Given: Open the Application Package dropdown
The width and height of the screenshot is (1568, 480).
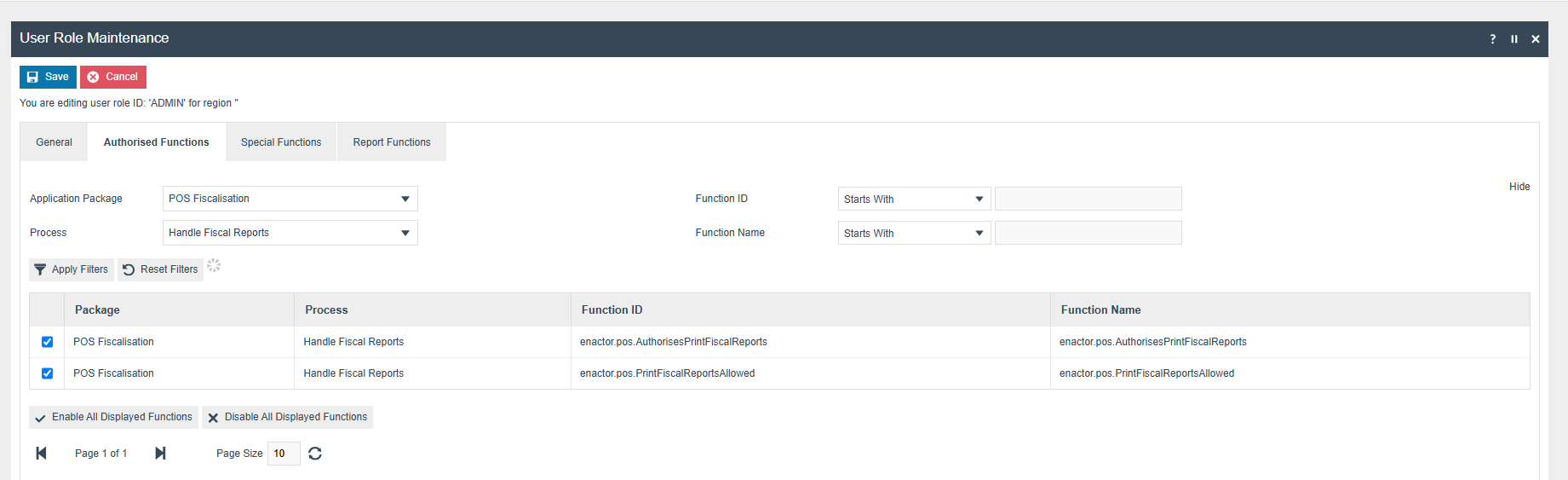Looking at the screenshot, I should click(x=290, y=199).
